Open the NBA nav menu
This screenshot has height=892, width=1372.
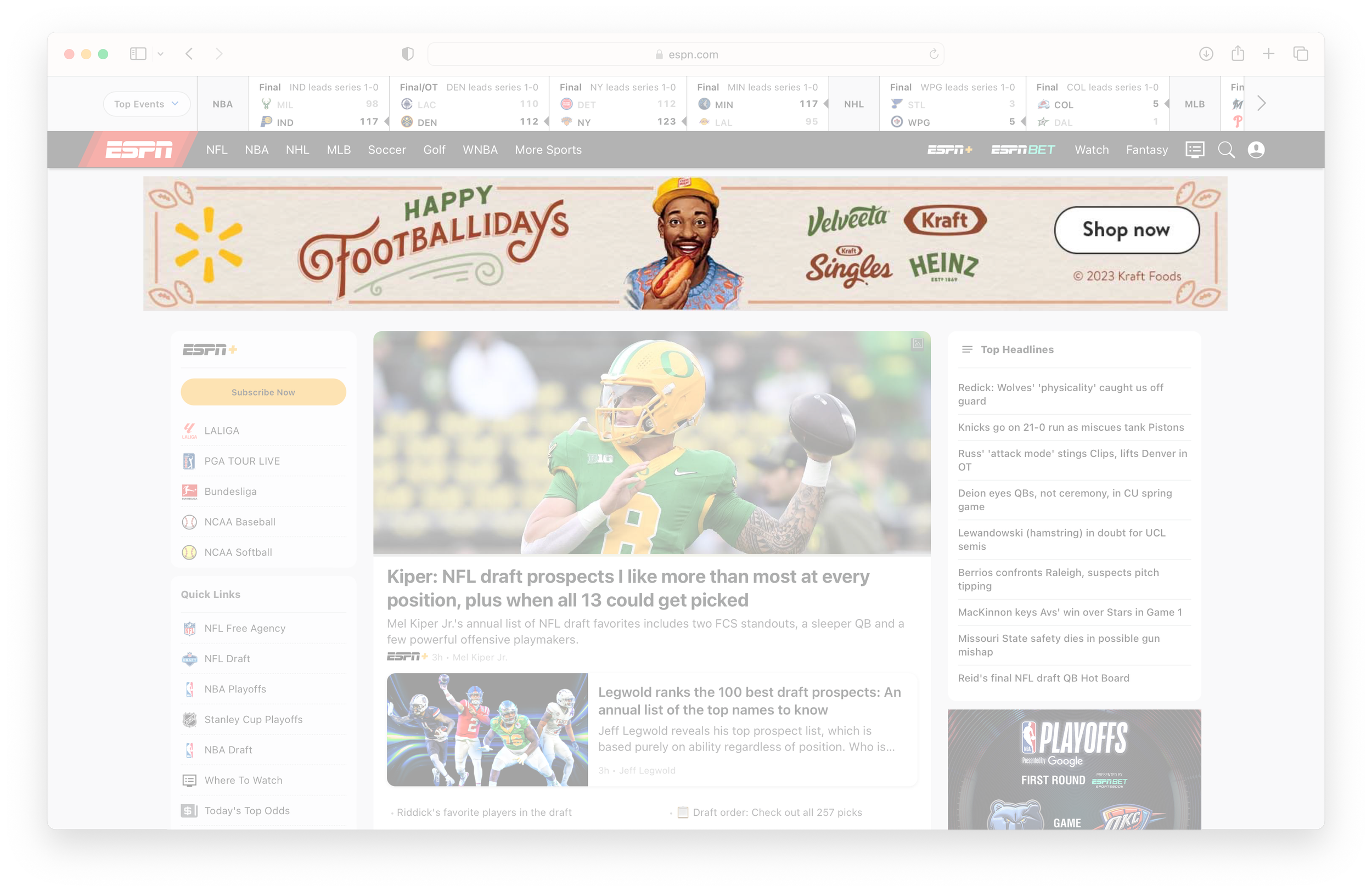click(256, 150)
